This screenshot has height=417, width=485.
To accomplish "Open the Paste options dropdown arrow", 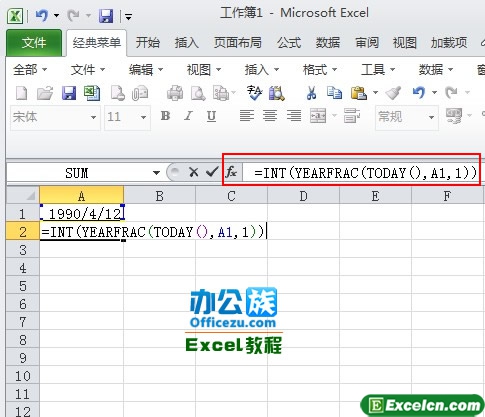I will 375,92.
